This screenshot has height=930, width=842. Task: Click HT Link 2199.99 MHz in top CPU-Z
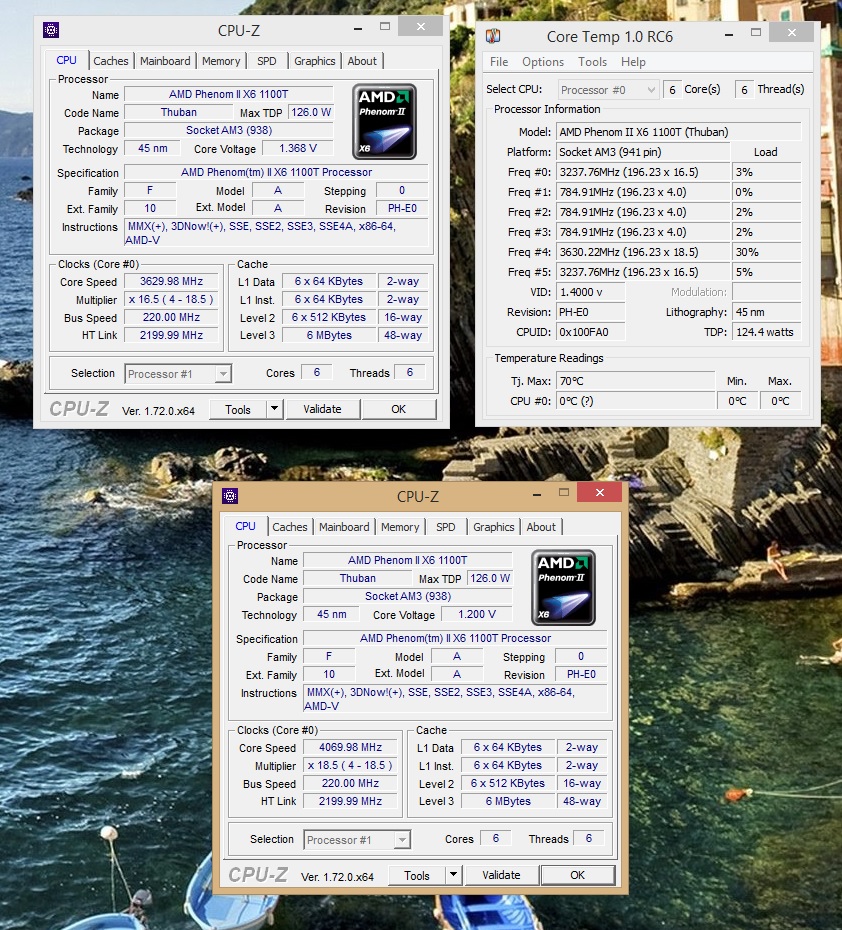coord(171,335)
